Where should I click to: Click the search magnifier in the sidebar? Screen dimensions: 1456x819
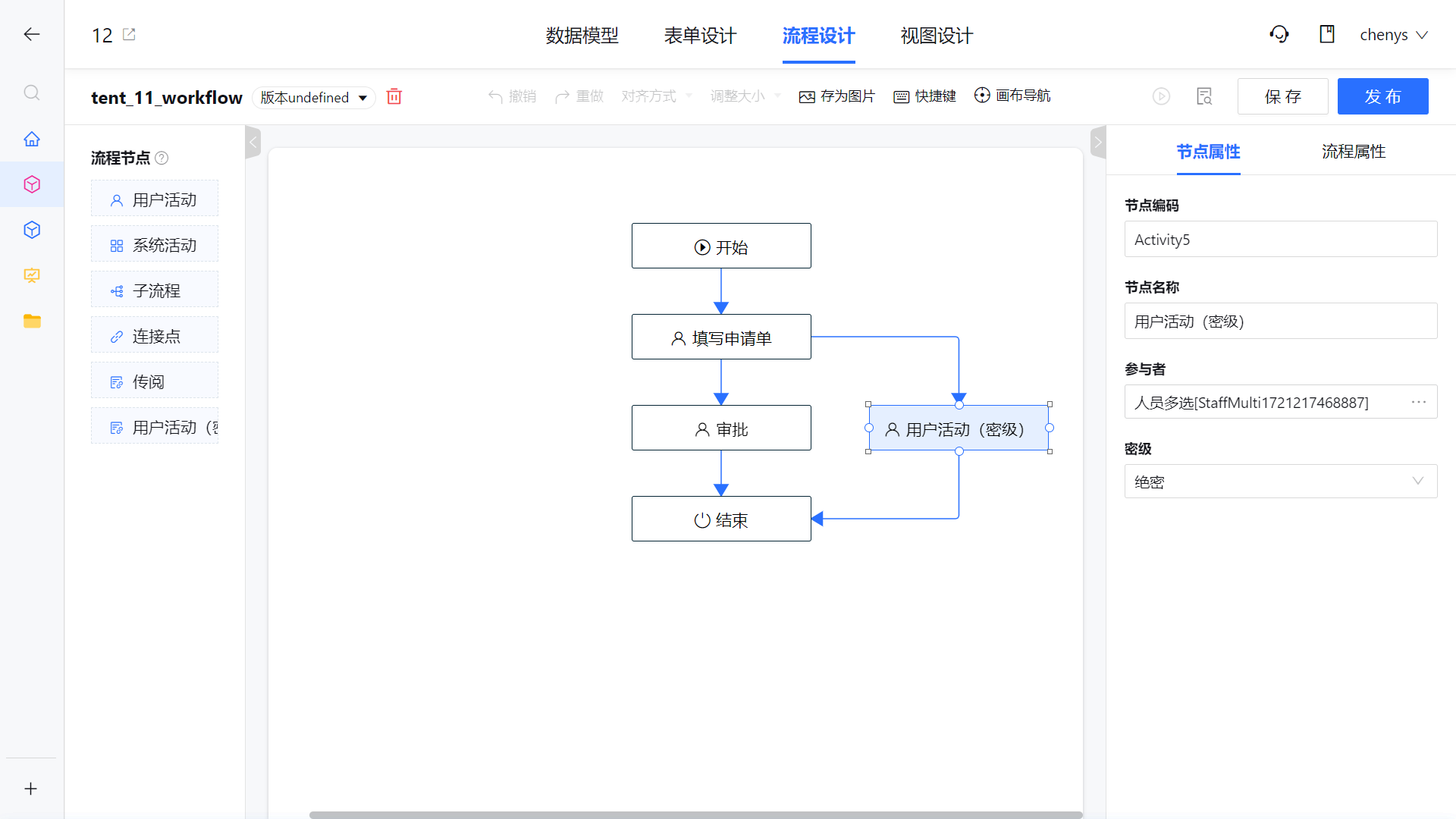pos(32,93)
